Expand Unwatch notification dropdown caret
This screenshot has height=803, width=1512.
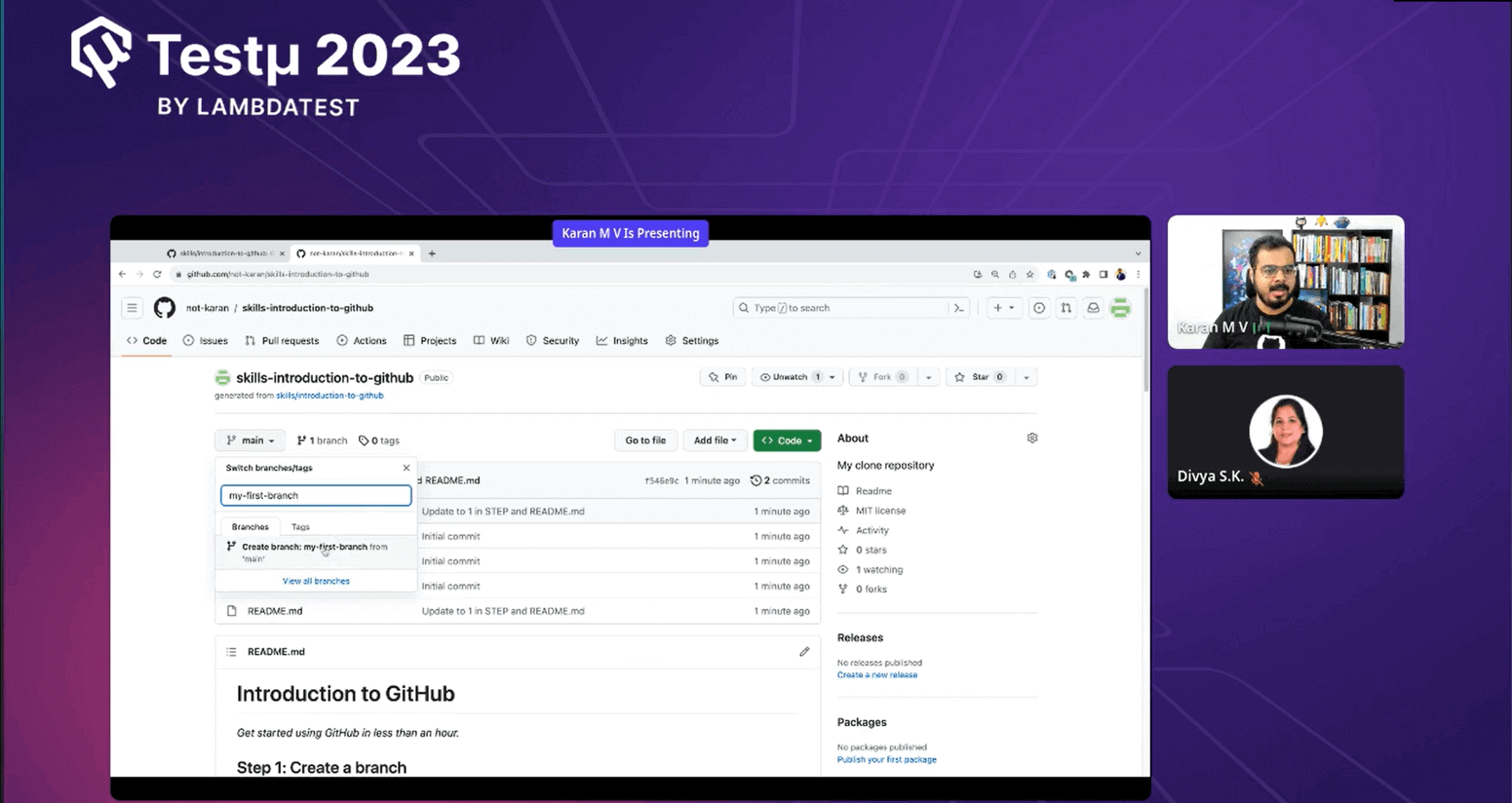click(833, 377)
